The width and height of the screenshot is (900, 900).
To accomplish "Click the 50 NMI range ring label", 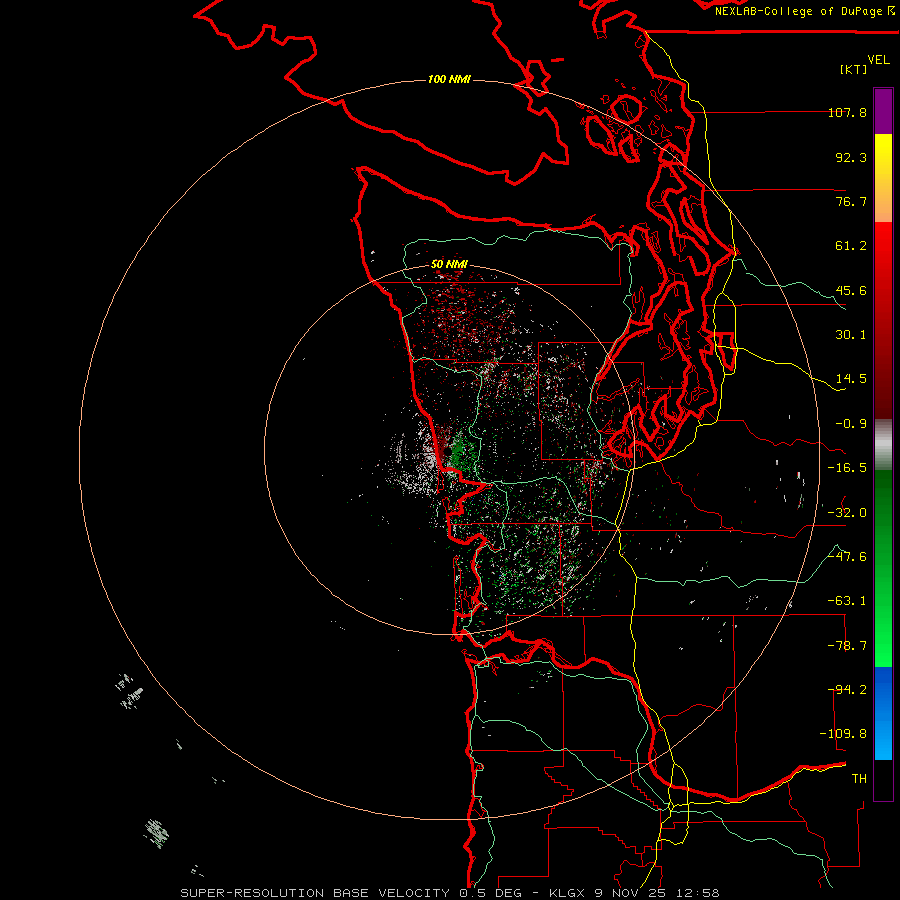I will [449, 264].
